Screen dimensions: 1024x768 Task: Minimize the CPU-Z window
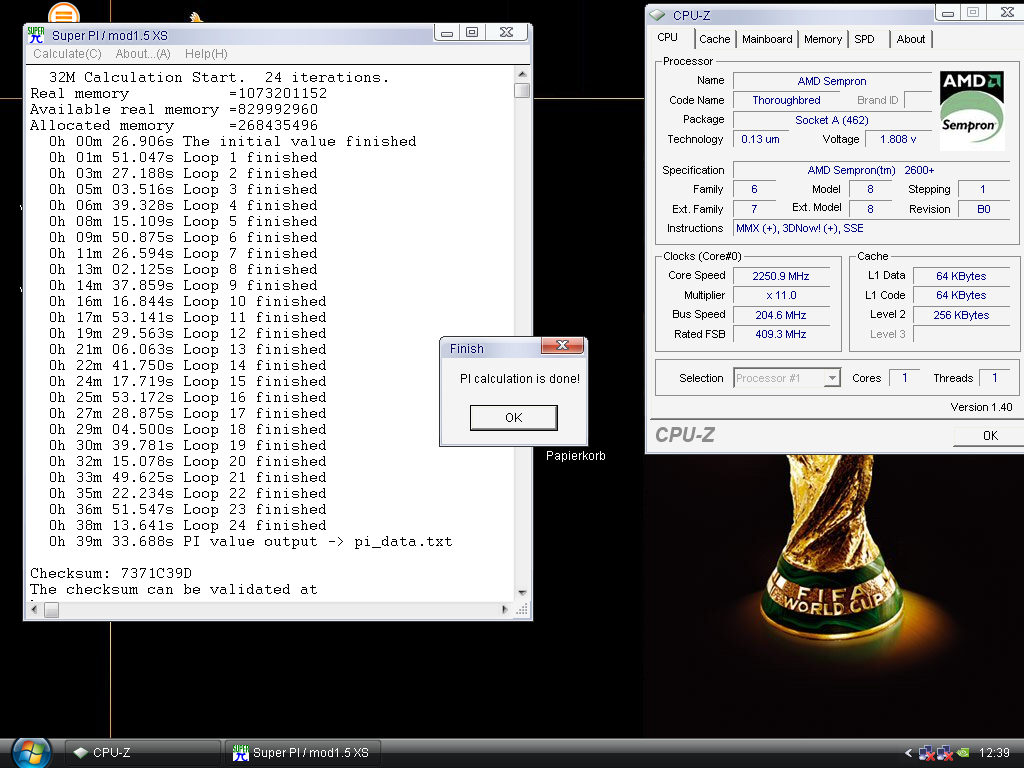(x=948, y=12)
